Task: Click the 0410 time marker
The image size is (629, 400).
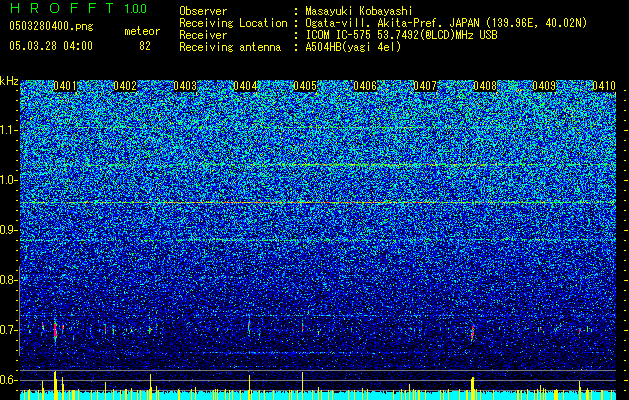Action: 604,86
